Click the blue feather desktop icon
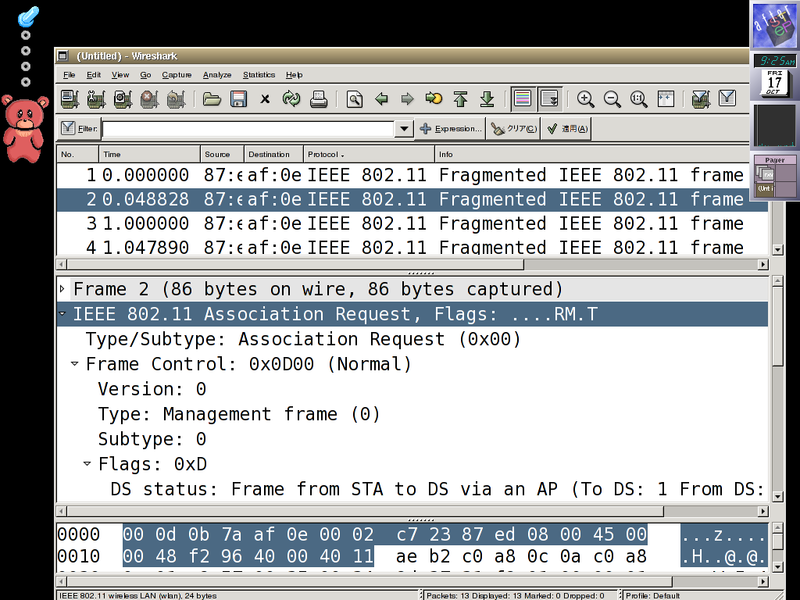Viewport: 800px width, 600px height. tap(28, 16)
